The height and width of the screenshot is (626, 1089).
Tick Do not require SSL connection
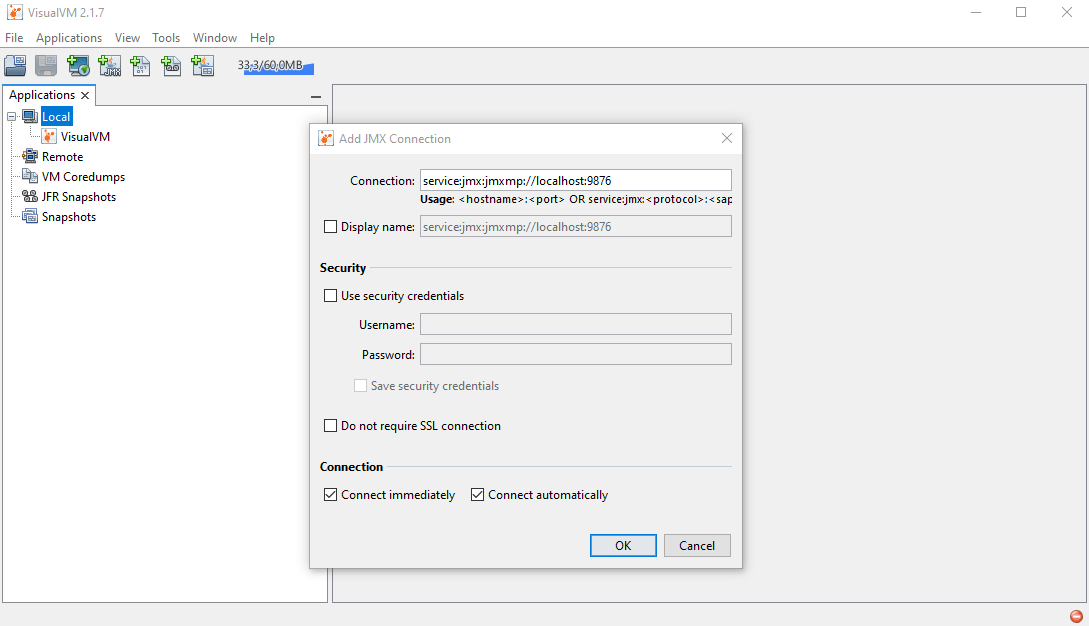[331, 426]
